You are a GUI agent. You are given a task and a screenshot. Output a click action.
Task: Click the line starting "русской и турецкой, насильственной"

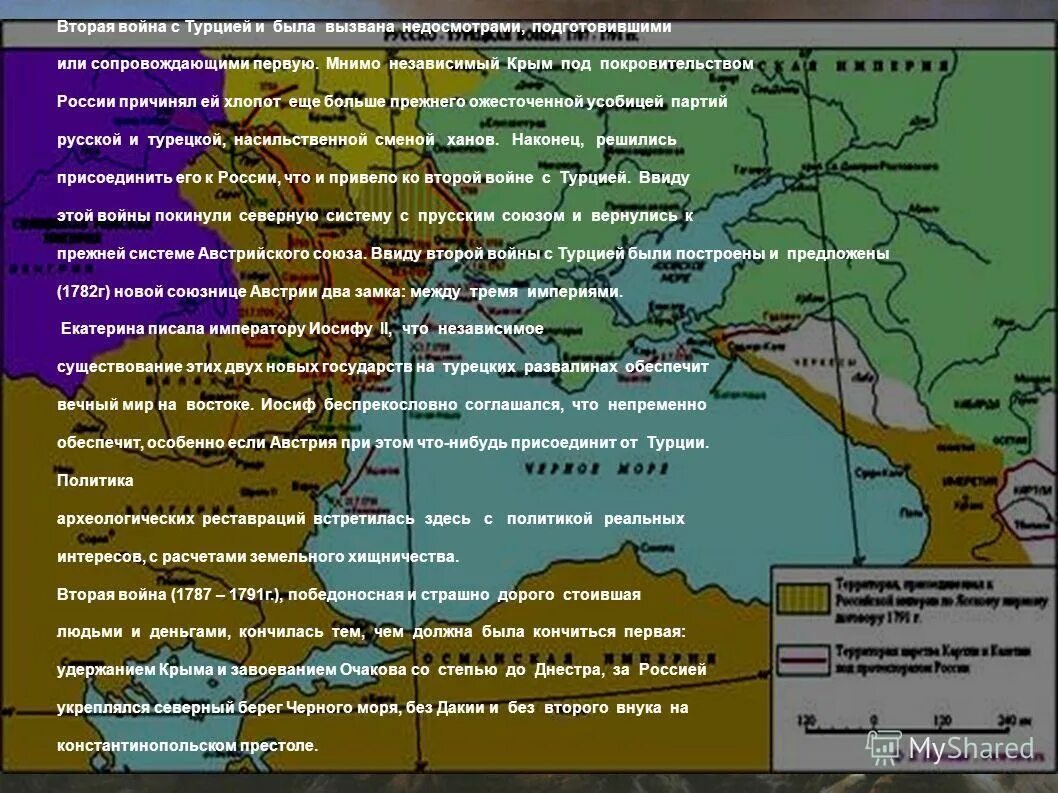(x=366, y=140)
